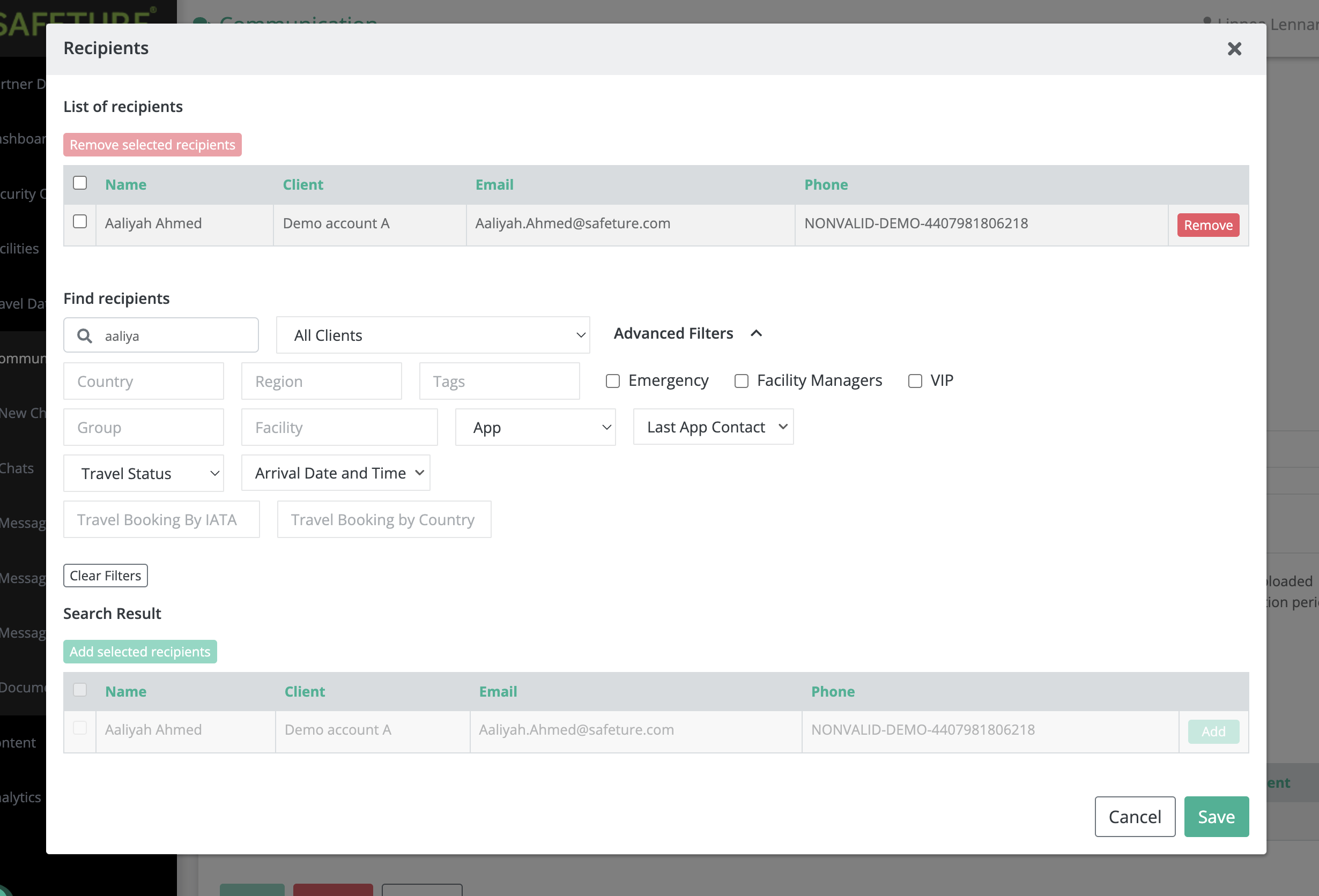The image size is (1319, 896).
Task: Open the All Clients dropdown
Action: pyautogui.click(x=433, y=335)
